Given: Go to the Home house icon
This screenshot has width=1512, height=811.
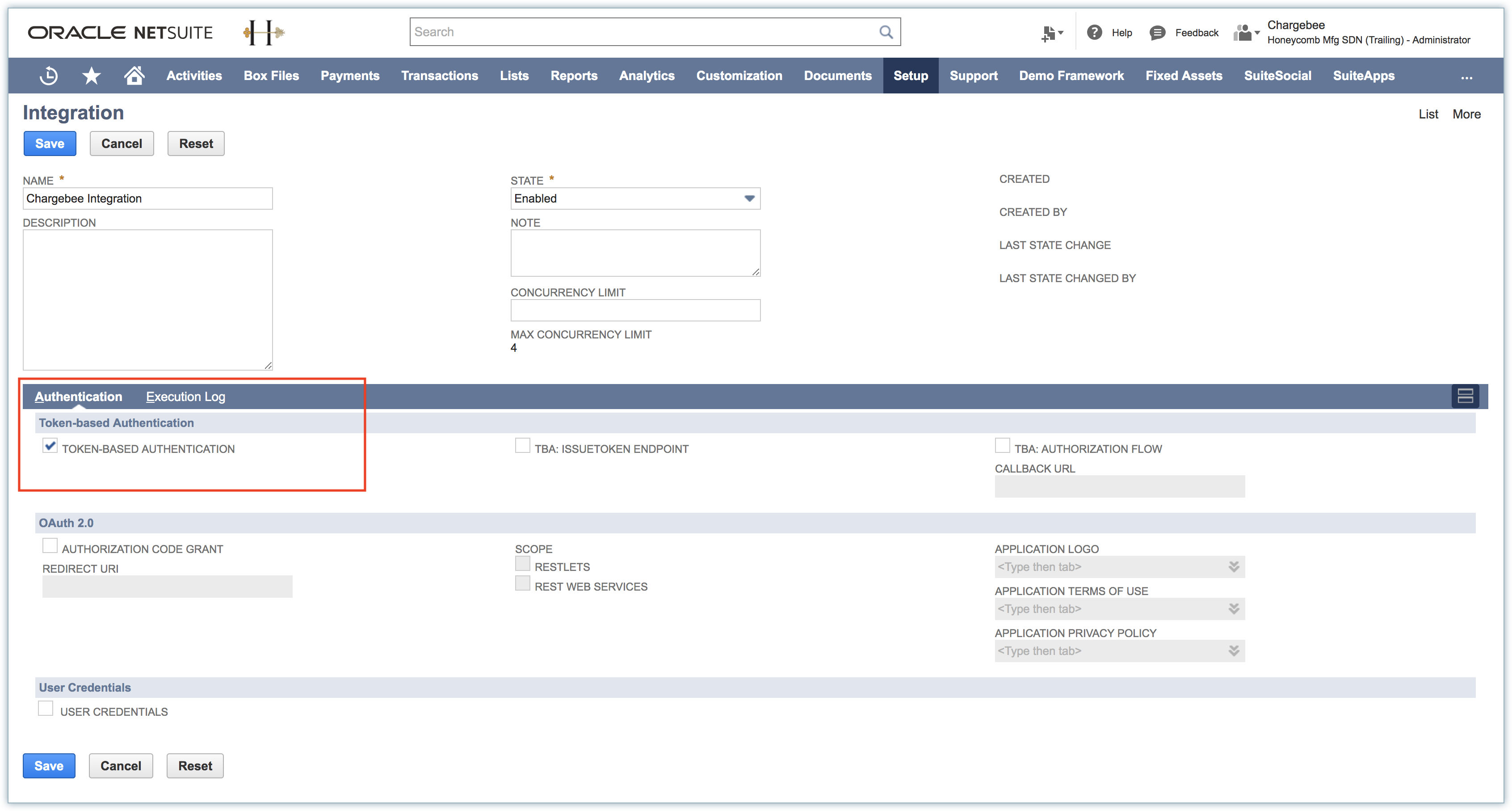Looking at the screenshot, I should coord(134,76).
